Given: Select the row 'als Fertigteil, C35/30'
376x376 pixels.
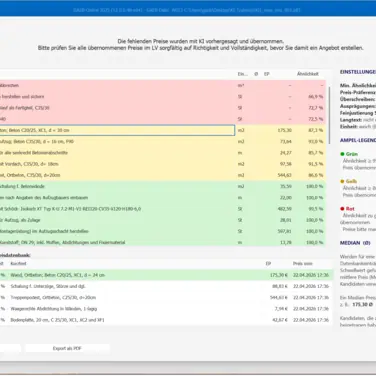Looking at the screenshot, I should [163, 108].
